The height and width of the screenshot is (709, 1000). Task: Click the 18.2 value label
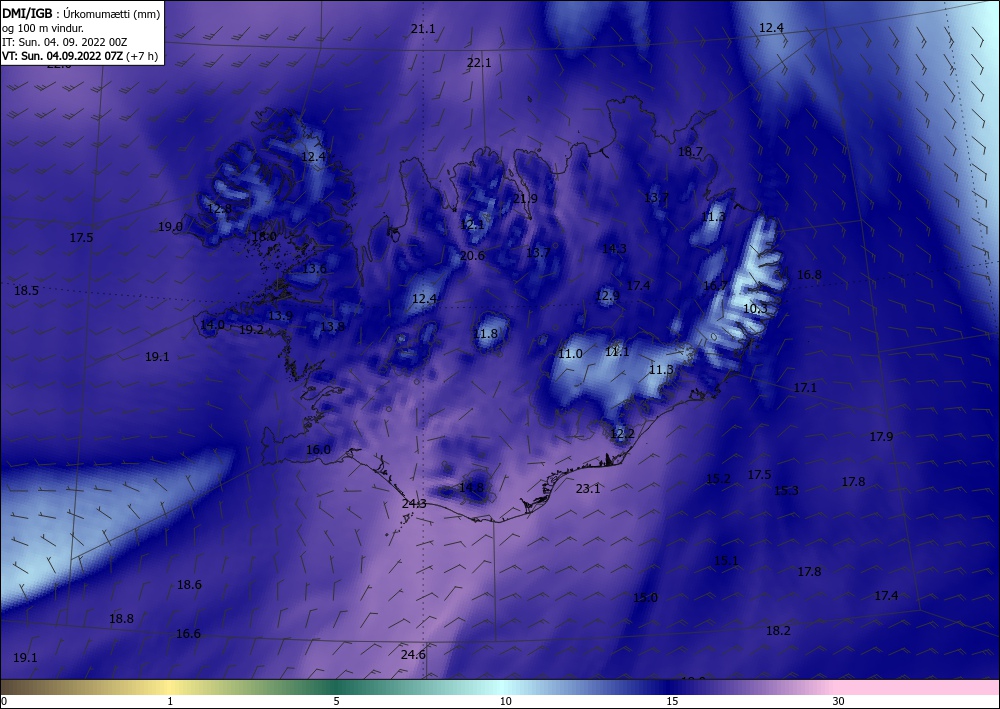(778, 631)
